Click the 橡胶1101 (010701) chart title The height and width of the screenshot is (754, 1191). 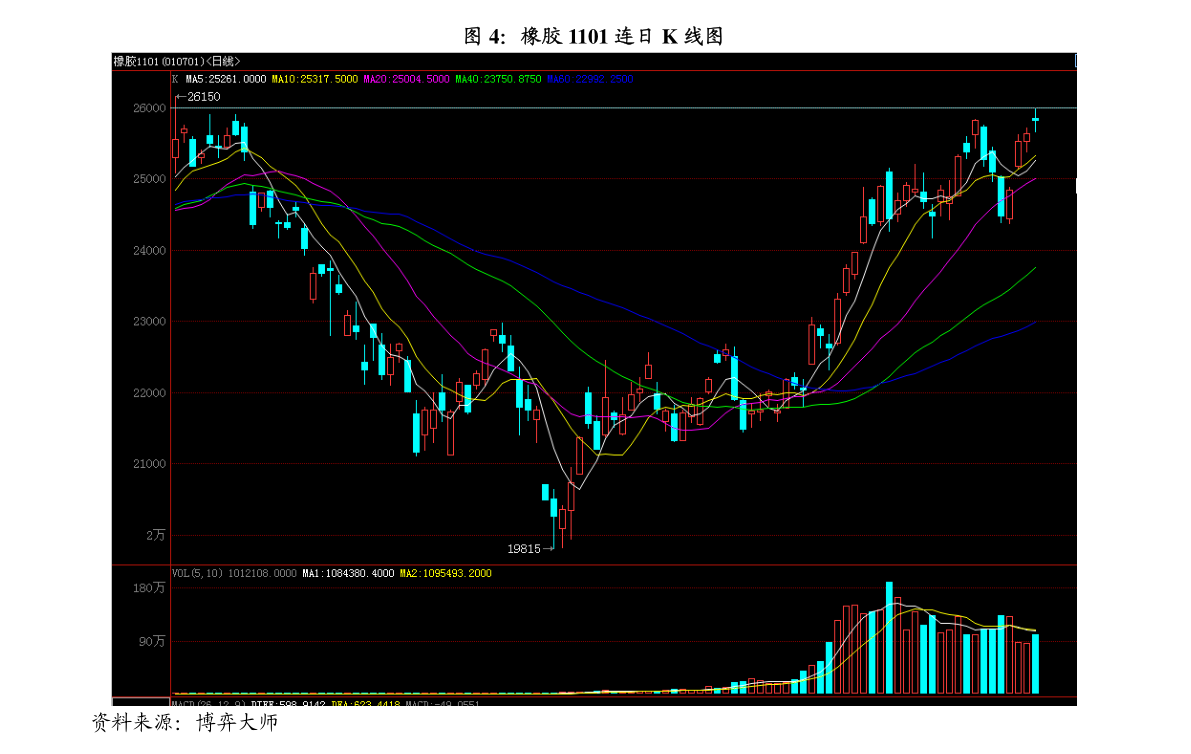point(176,61)
